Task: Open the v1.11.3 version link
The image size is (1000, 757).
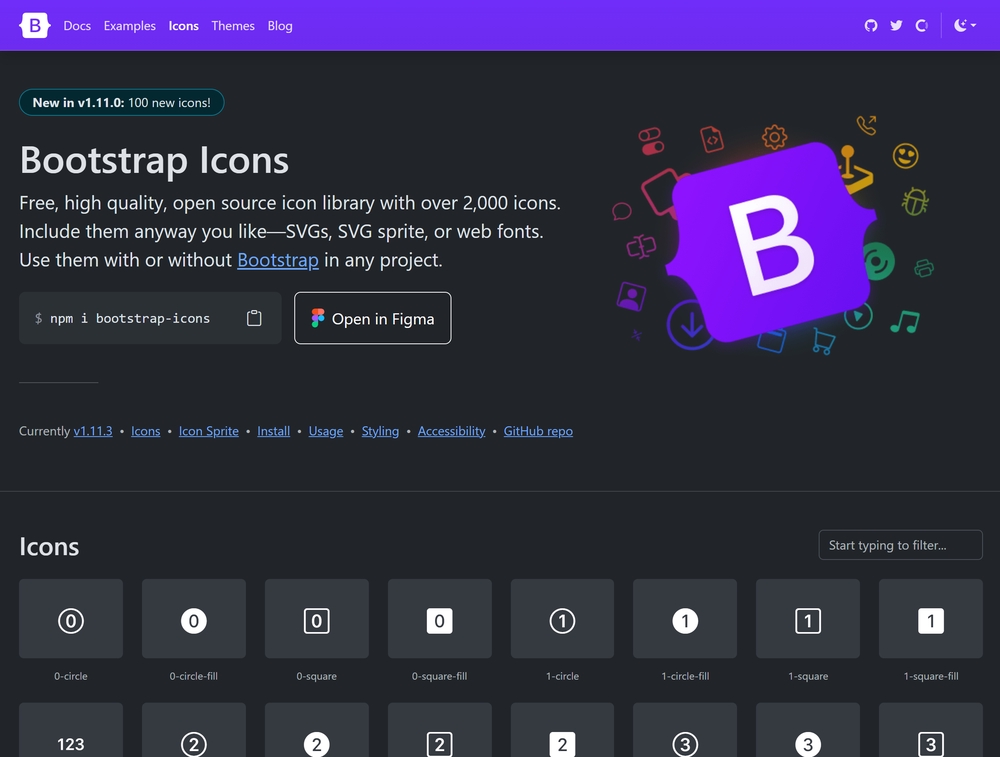Action: [92, 431]
